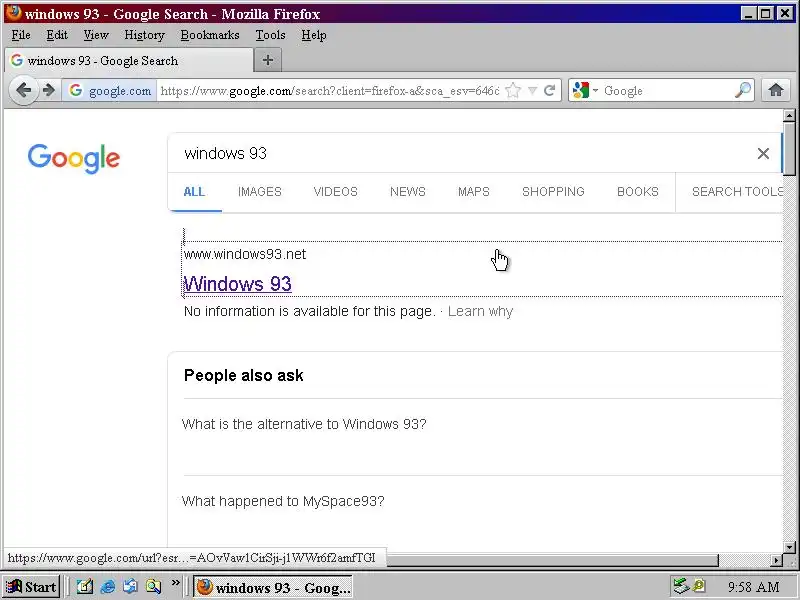This screenshot has height=600, width=800.
Task: Expand 'What happened to MySpace93?' question
Action: click(283, 501)
